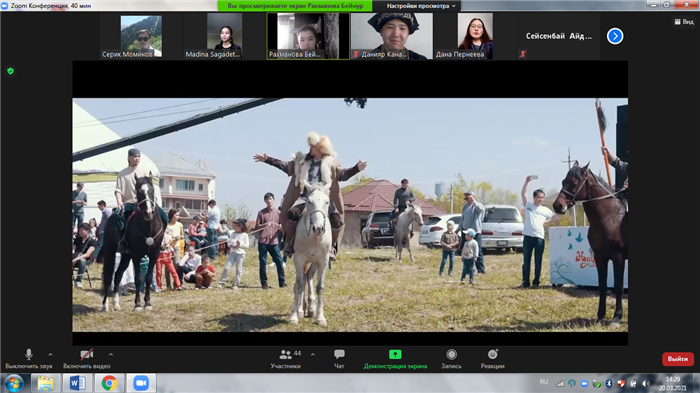Open the taskbar clock showing 14:29
This screenshot has height=393, width=700.
(x=672, y=383)
